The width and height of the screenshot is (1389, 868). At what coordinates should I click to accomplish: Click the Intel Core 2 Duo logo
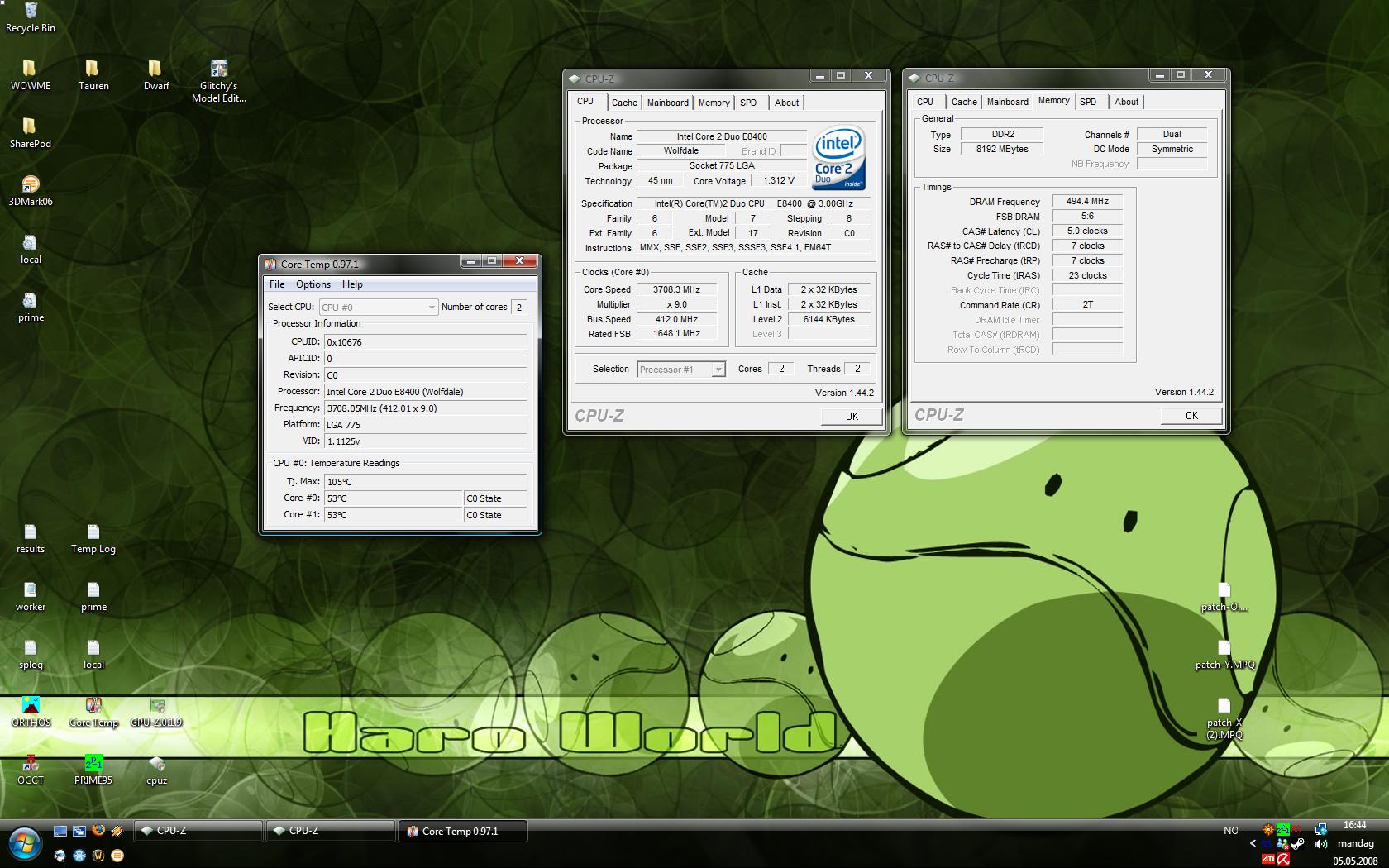point(838,157)
